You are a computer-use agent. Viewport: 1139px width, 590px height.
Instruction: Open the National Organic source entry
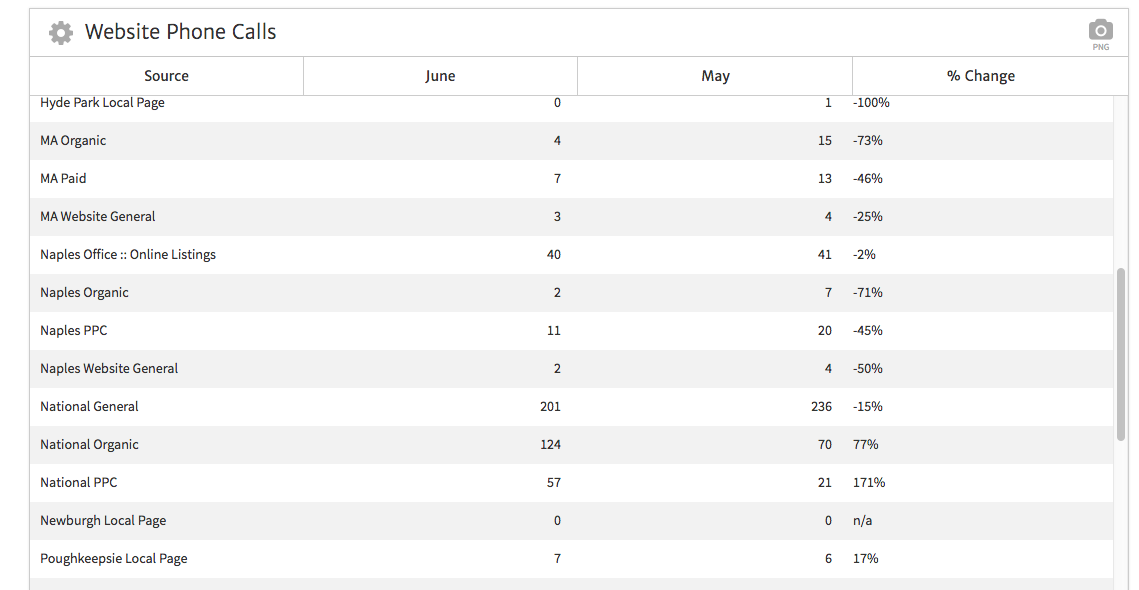tap(89, 444)
